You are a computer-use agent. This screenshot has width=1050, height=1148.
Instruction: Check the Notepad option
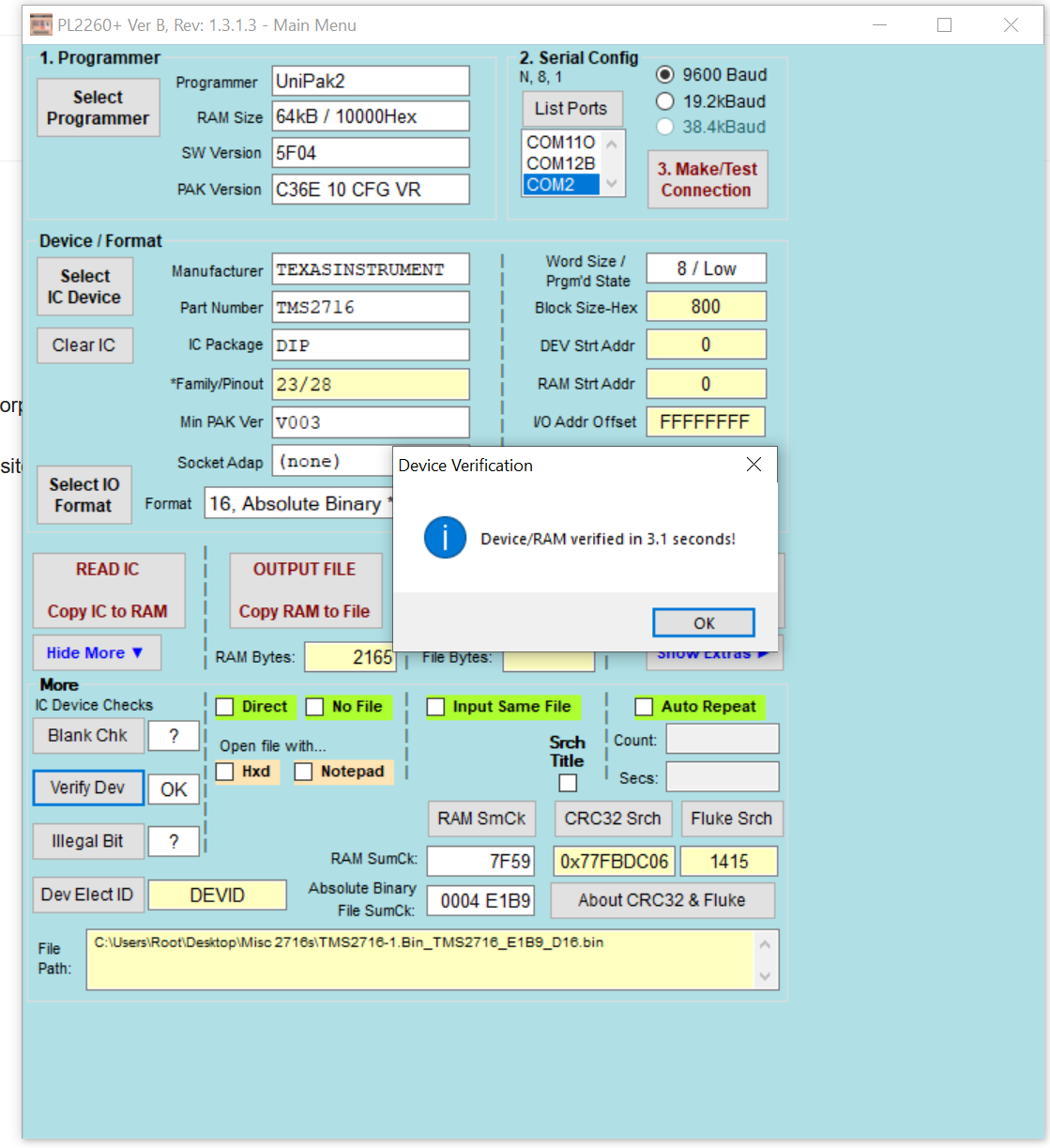click(303, 772)
